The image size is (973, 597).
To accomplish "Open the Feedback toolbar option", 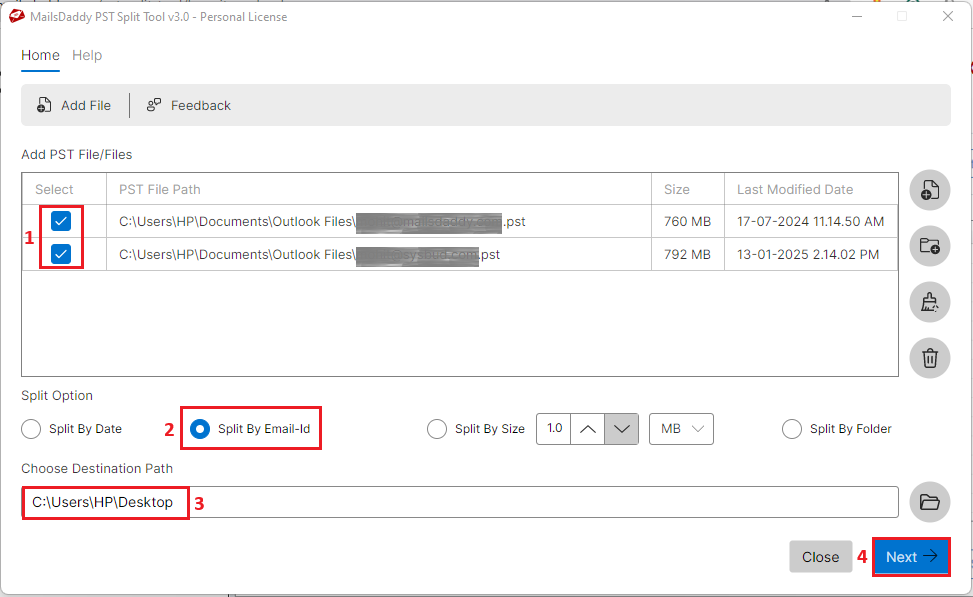I will [x=189, y=105].
